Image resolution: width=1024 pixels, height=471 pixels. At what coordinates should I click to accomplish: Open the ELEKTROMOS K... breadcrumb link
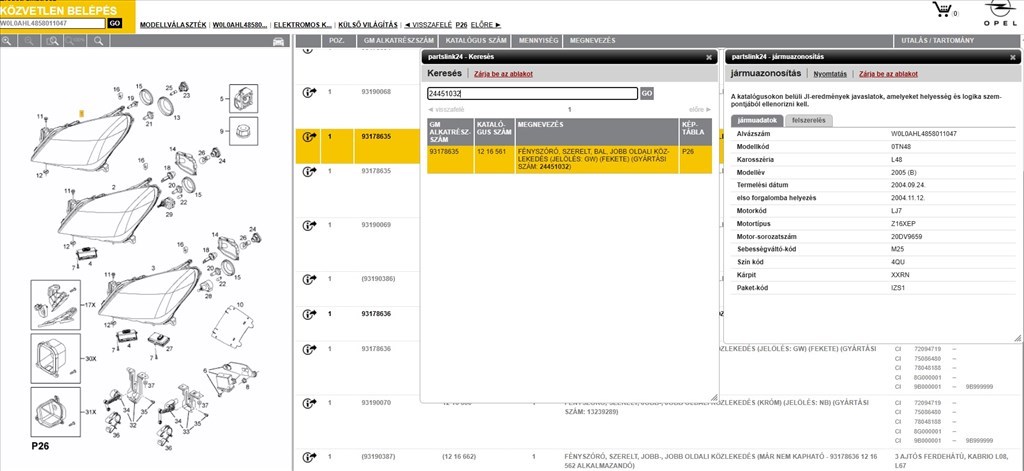coord(302,25)
